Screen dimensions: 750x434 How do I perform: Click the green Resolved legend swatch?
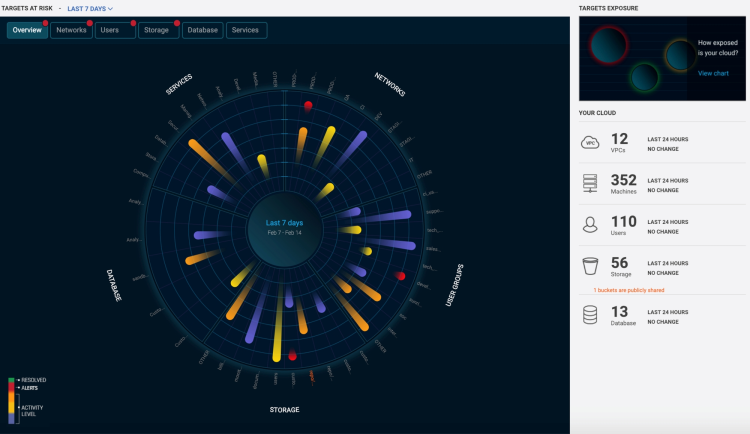coord(12,380)
